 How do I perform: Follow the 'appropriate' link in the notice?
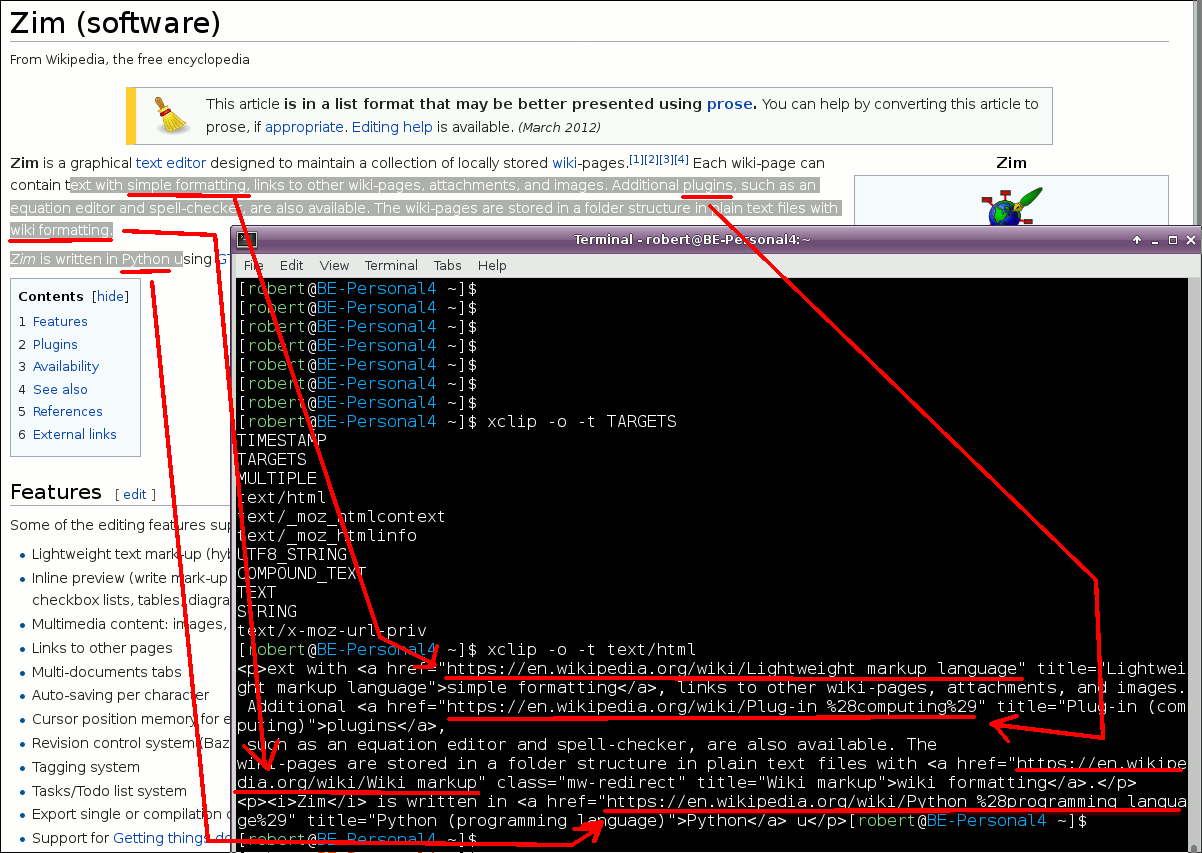(x=304, y=127)
